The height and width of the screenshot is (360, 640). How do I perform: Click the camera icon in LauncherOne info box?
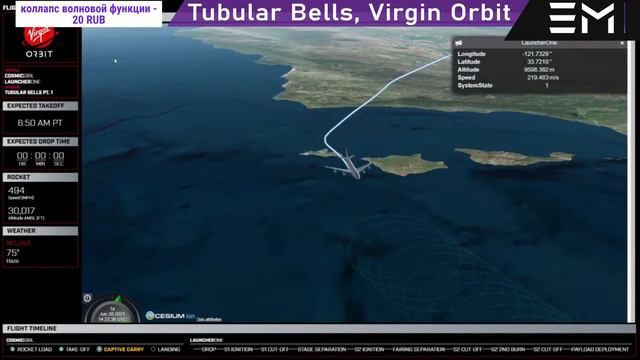[459, 43]
